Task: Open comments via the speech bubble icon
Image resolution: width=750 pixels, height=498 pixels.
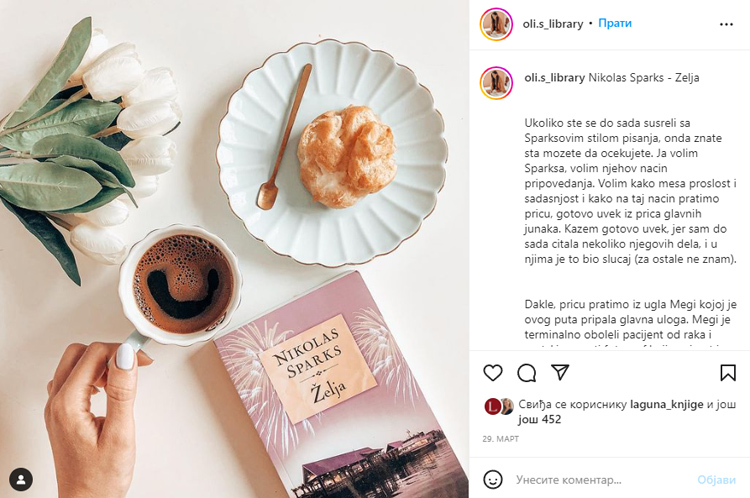Action: click(x=527, y=373)
